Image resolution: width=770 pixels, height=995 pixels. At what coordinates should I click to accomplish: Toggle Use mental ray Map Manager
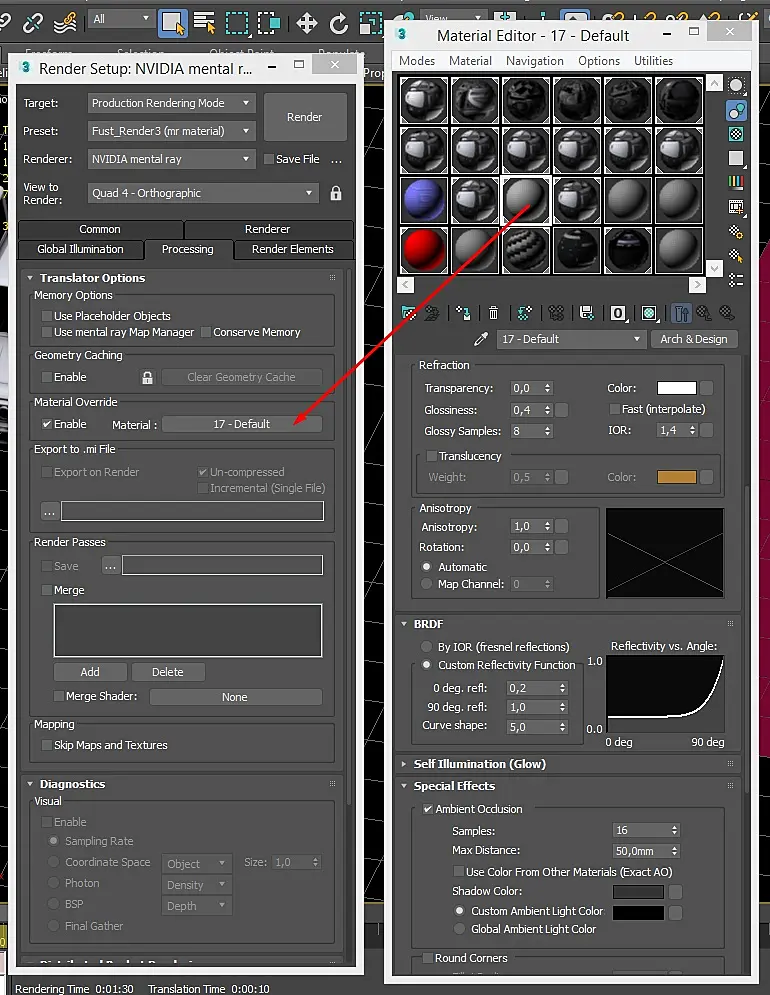pyautogui.click(x=47, y=332)
